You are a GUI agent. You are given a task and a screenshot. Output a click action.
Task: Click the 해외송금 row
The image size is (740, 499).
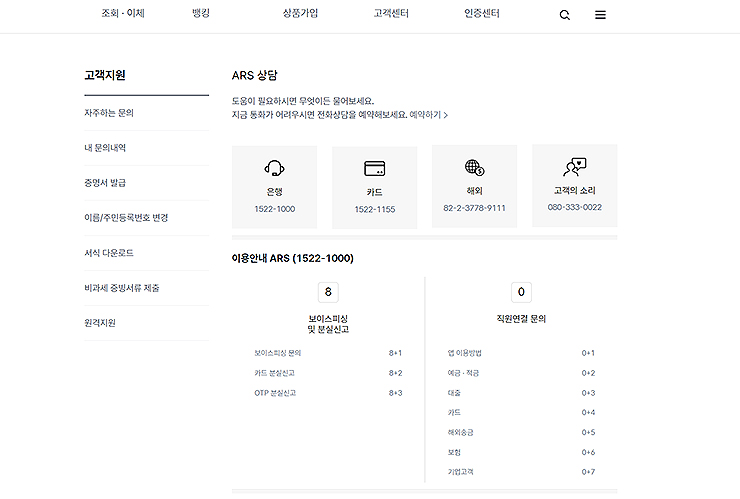521,432
